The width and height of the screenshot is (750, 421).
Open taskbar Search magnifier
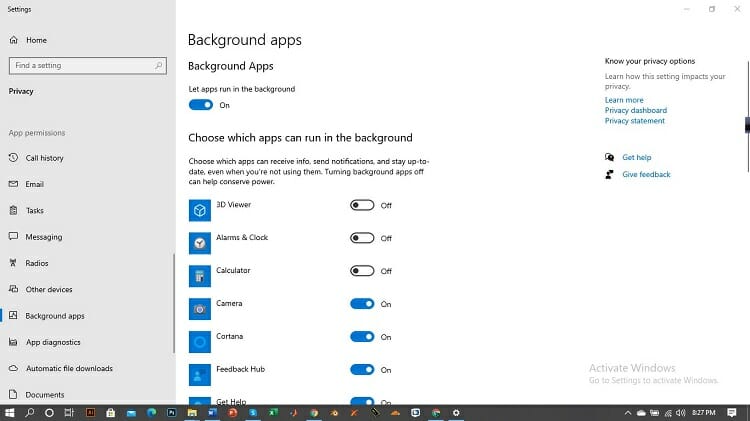[x=30, y=412]
